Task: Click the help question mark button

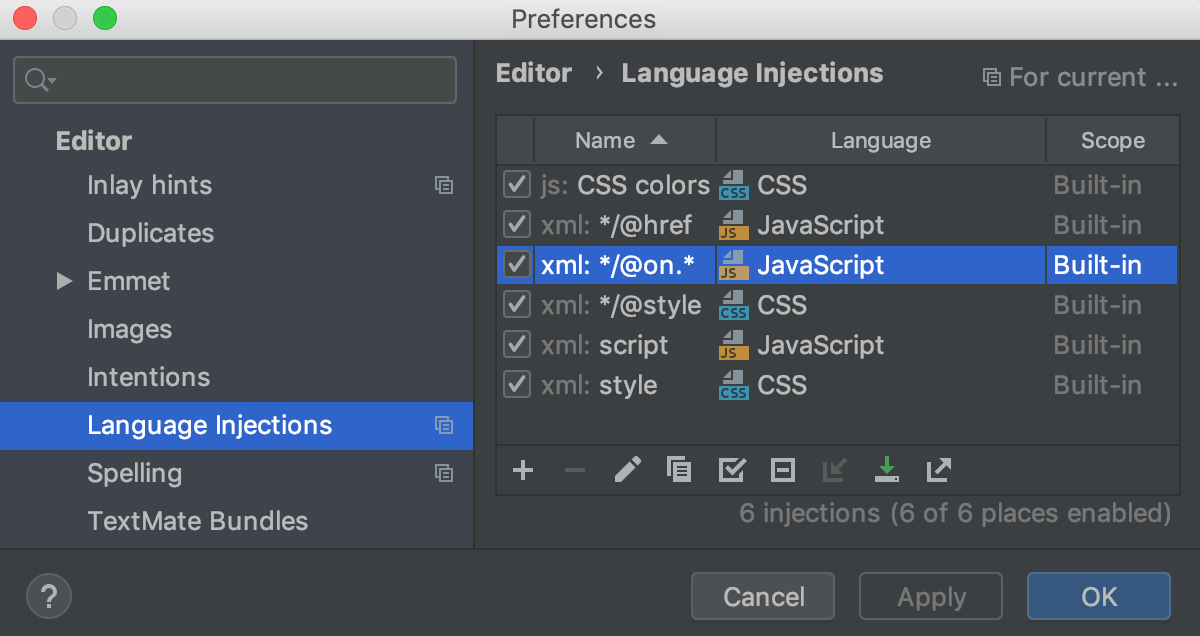Action: (48, 596)
